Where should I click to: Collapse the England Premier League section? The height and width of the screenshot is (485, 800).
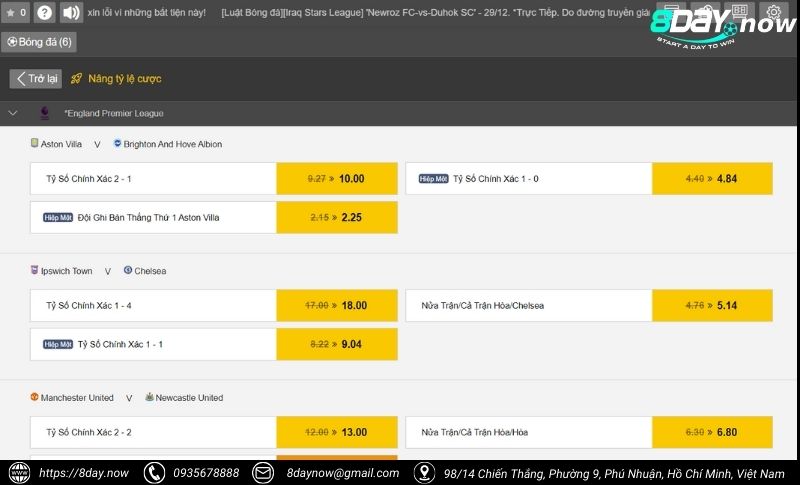tap(13, 113)
